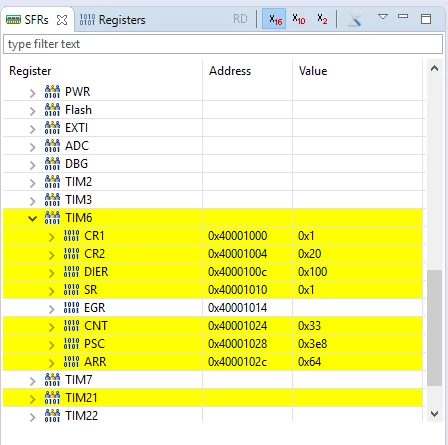Viewport: 448px width, 445px height.
Task: Expand the TIM22 peripheral node
Action: (32, 417)
